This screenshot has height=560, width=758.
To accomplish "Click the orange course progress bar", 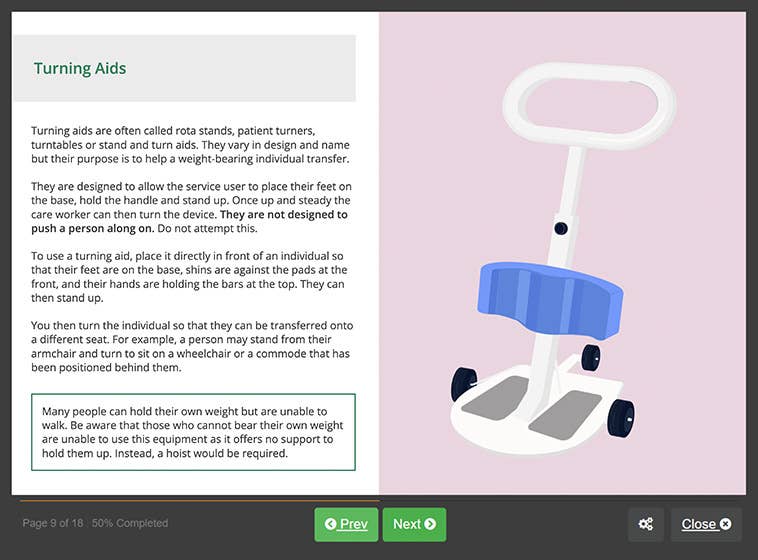I will pos(199,500).
